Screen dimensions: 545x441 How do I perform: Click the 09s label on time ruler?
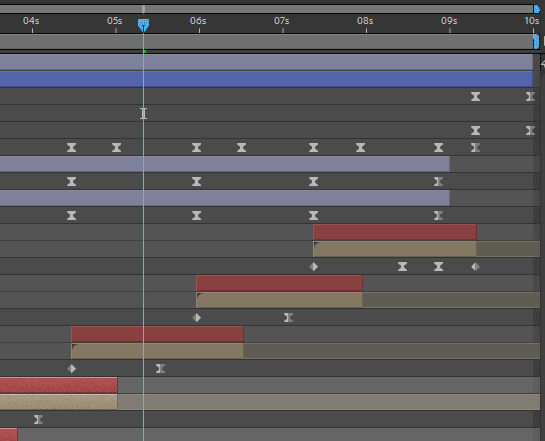pyautogui.click(x=449, y=21)
